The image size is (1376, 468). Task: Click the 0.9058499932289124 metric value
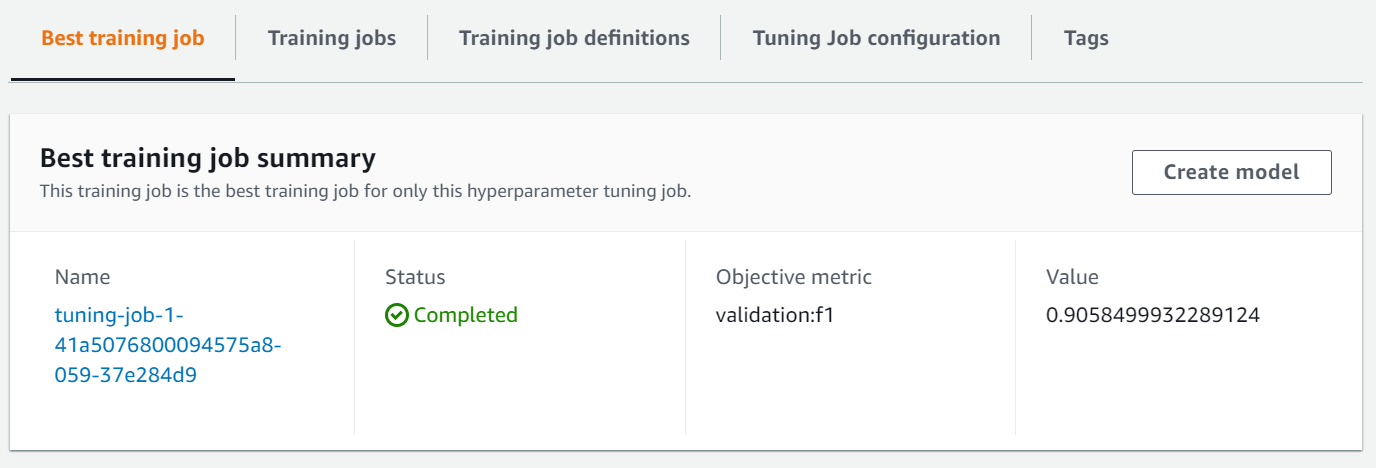click(1153, 316)
